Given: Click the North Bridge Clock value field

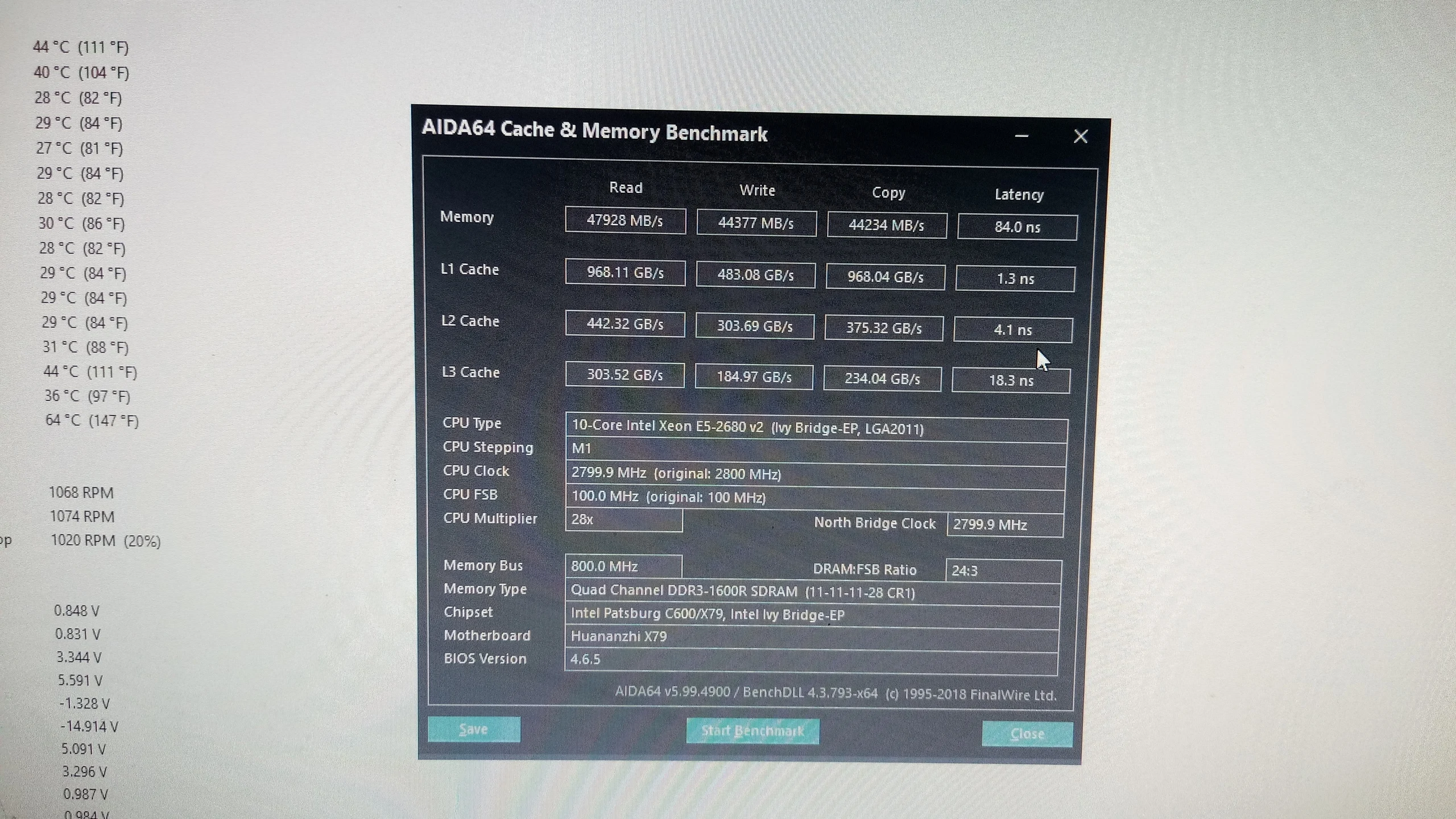Looking at the screenshot, I should click(x=1004, y=524).
